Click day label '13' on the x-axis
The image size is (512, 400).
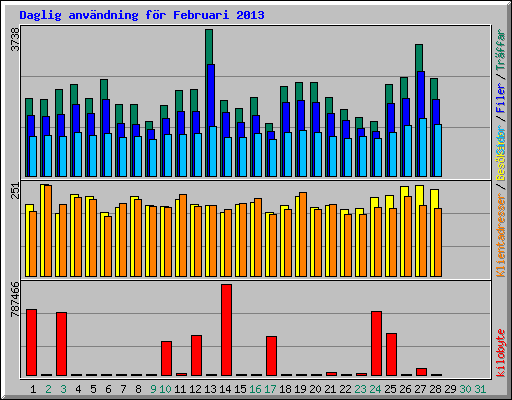(210, 389)
